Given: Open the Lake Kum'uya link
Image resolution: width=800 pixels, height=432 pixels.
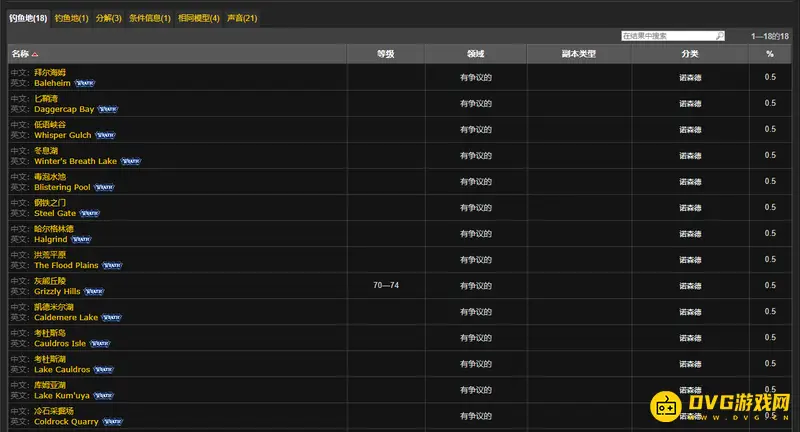Looking at the screenshot, I should coord(62,395).
